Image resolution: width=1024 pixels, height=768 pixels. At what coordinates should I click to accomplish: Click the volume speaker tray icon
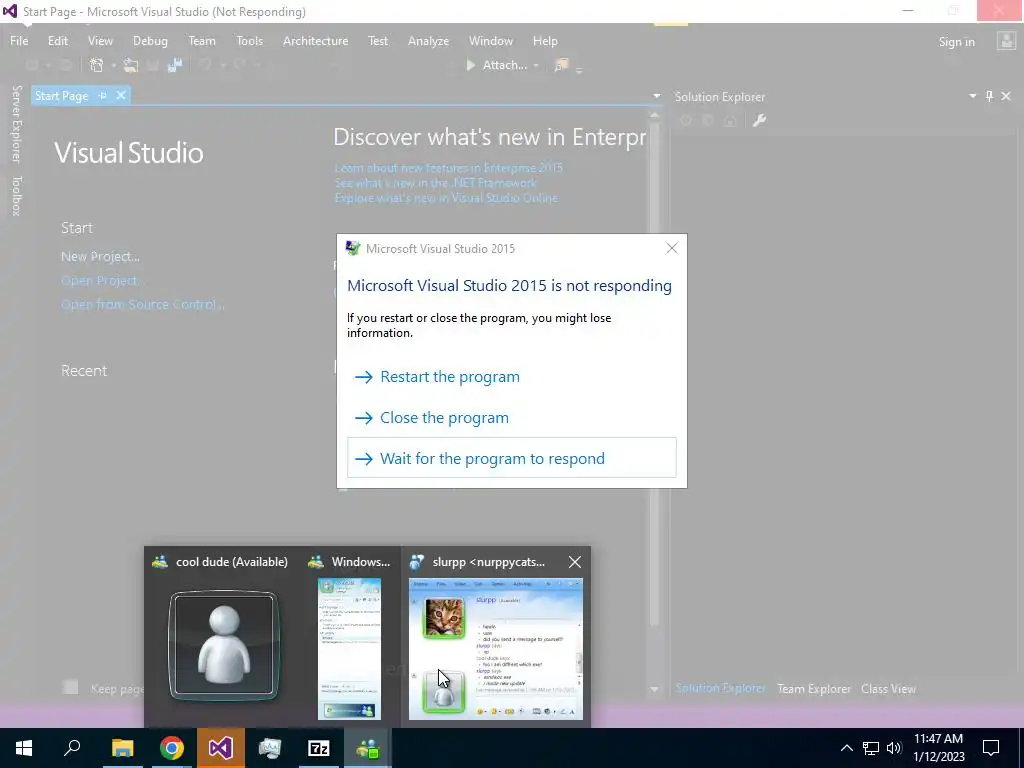(x=894, y=748)
